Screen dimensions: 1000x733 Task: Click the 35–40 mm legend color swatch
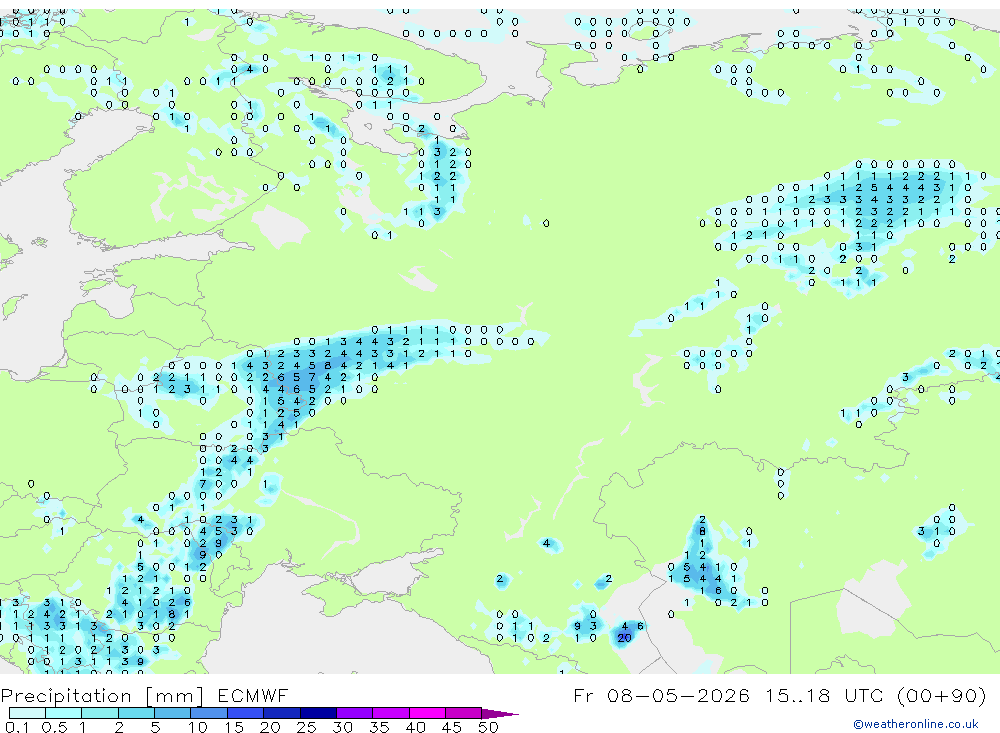391,713
